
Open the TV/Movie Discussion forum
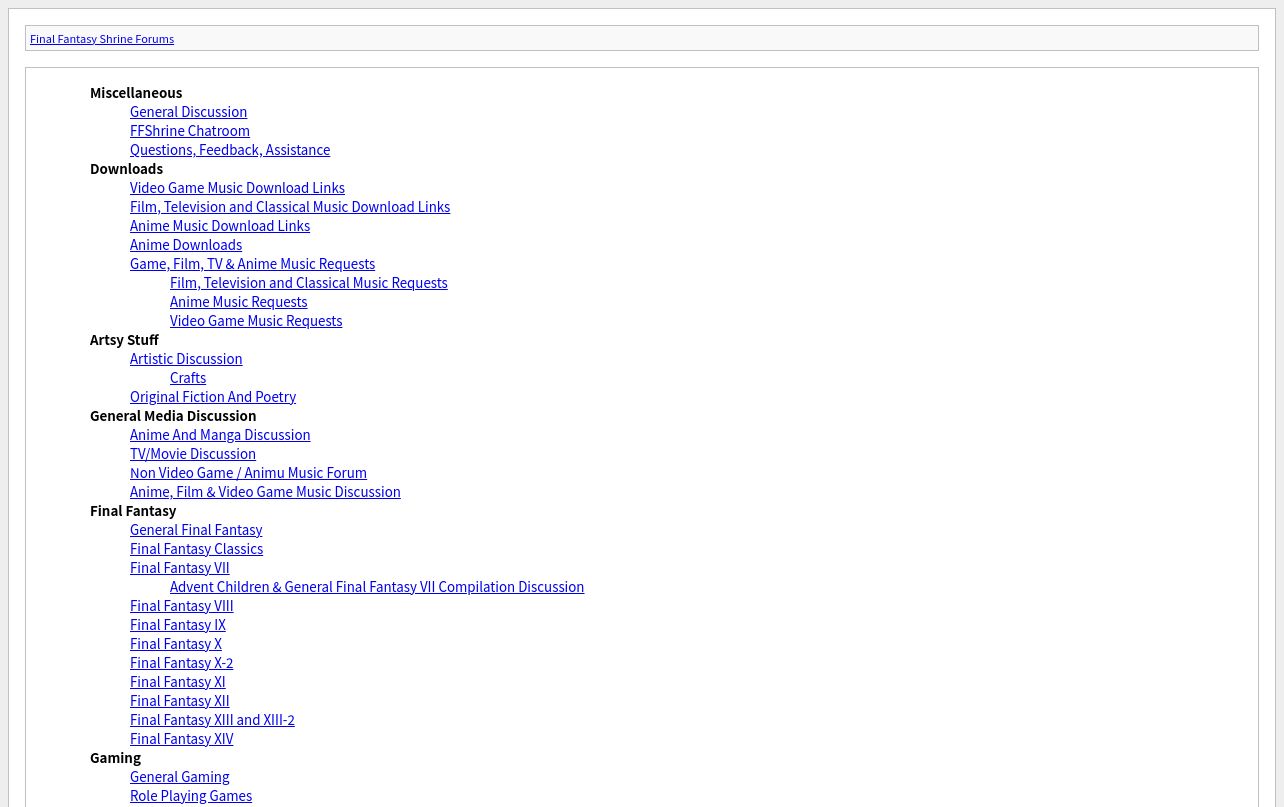[193, 454]
